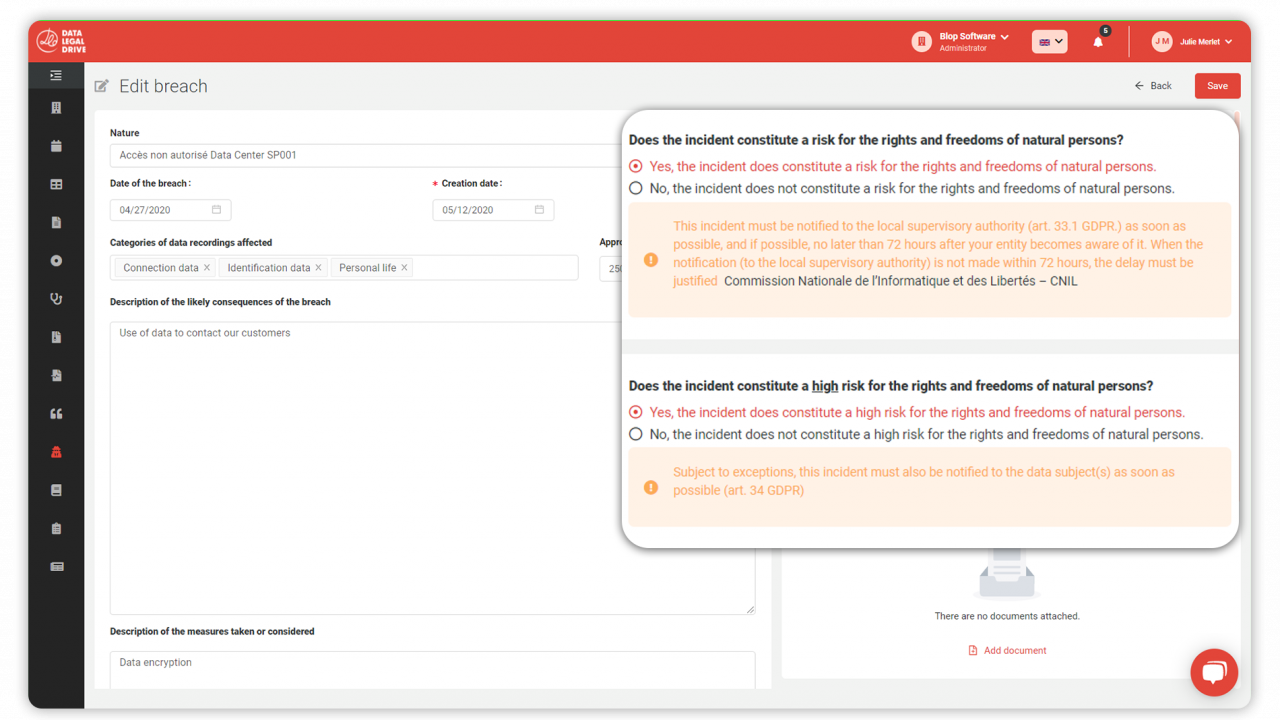This screenshot has width=1280, height=720.
Task: Open calendar picker for Date of the breach
Action: (x=216, y=210)
